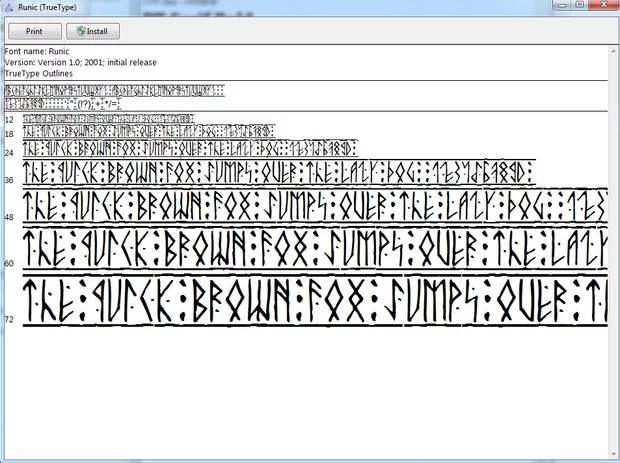Screen dimensions: 620x463
Task: Click the 12 point size label
Action: (9, 120)
